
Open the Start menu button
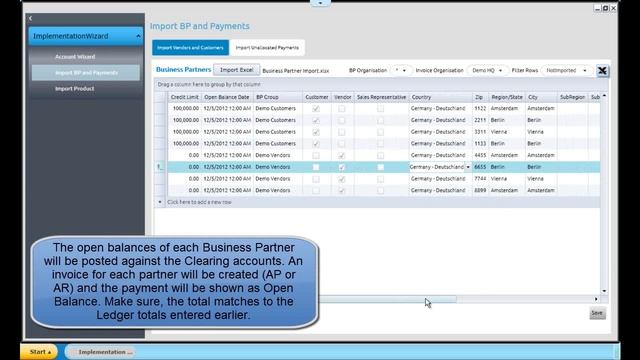pyautogui.click(x=40, y=352)
